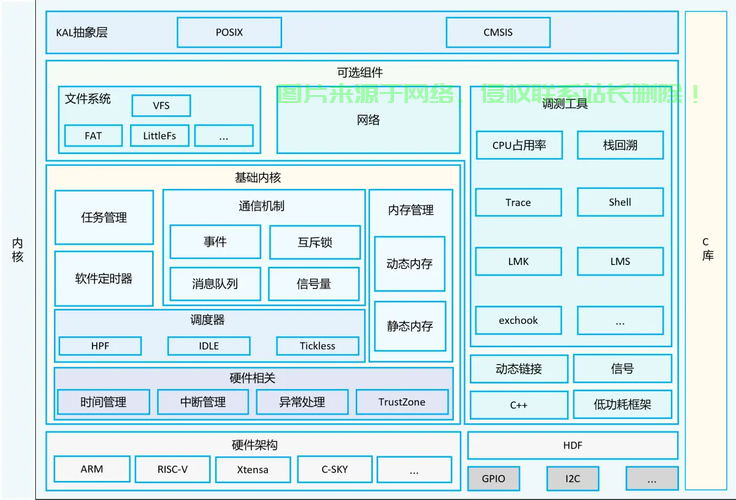Click the C库 vertical column
The height and width of the screenshot is (500, 736).
pos(706,250)
